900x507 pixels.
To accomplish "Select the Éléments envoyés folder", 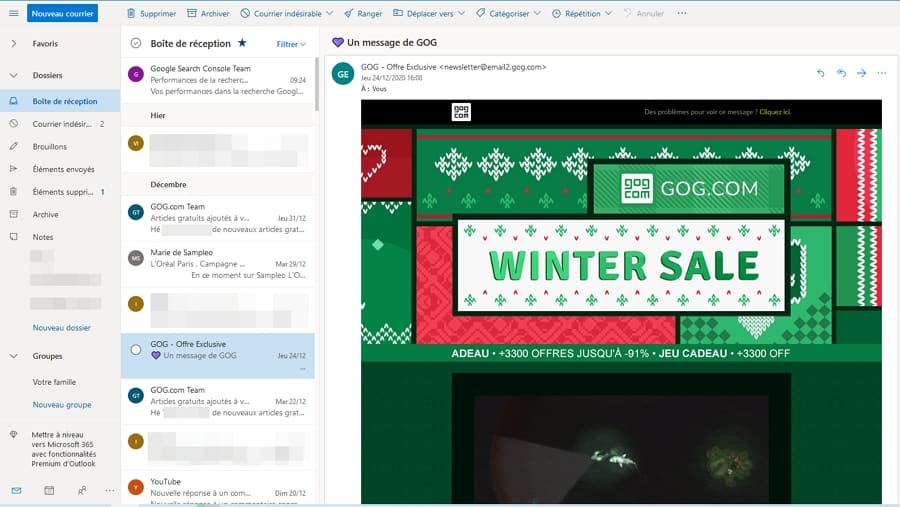I will click(x=63, y=169).
